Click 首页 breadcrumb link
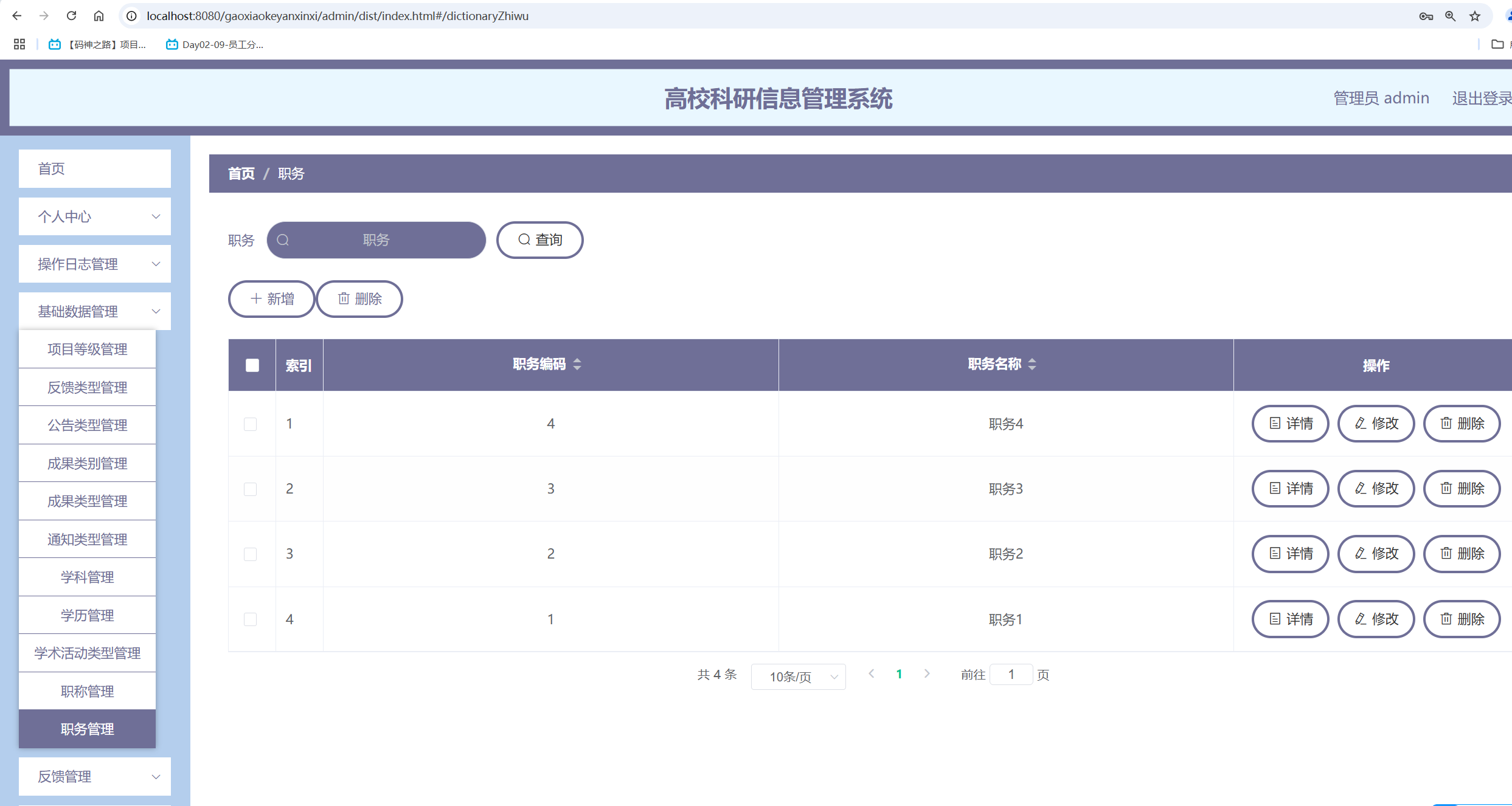This screenshot has height=806, width=1512. pos(241,174)
